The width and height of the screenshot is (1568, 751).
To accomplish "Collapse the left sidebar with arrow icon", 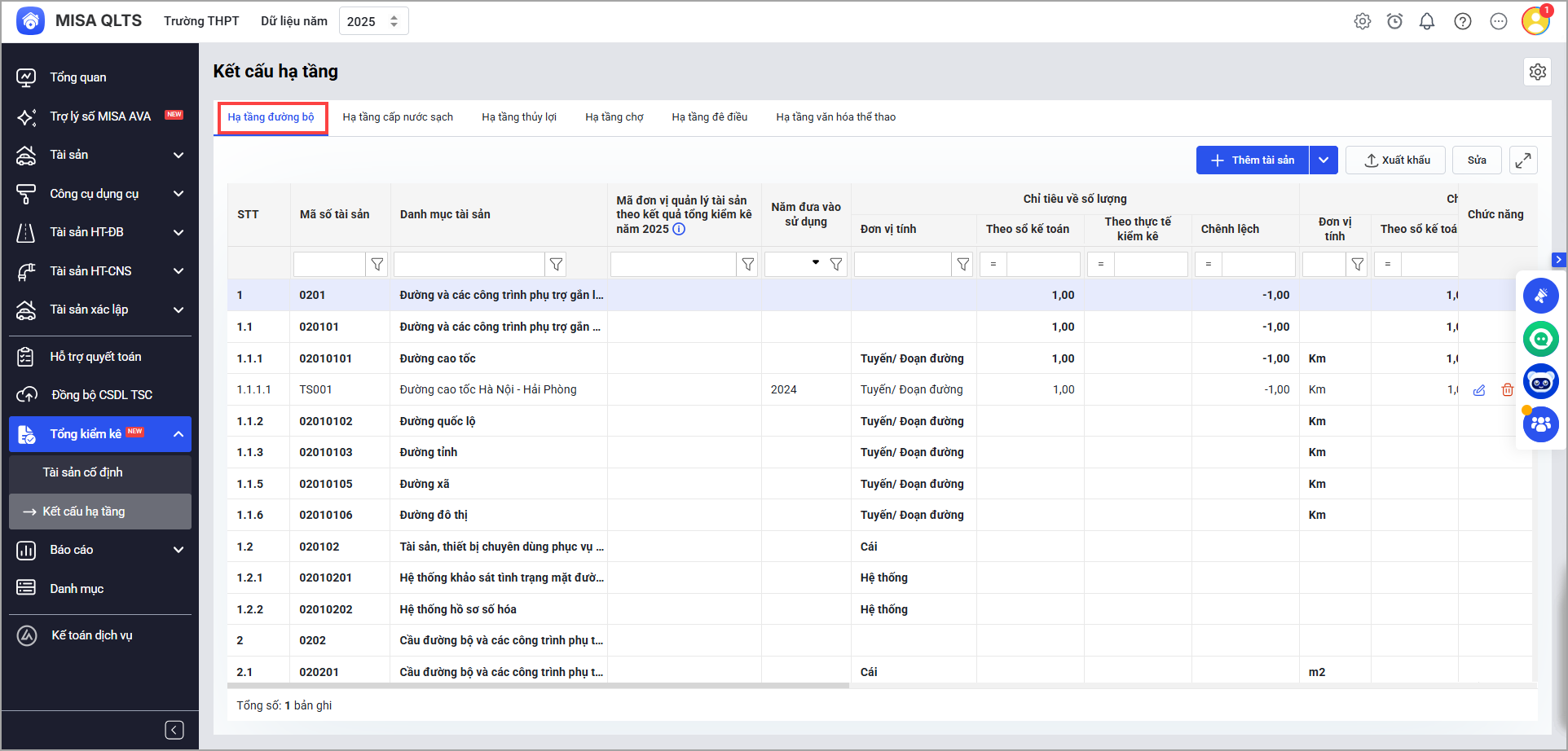I will 174,730.
